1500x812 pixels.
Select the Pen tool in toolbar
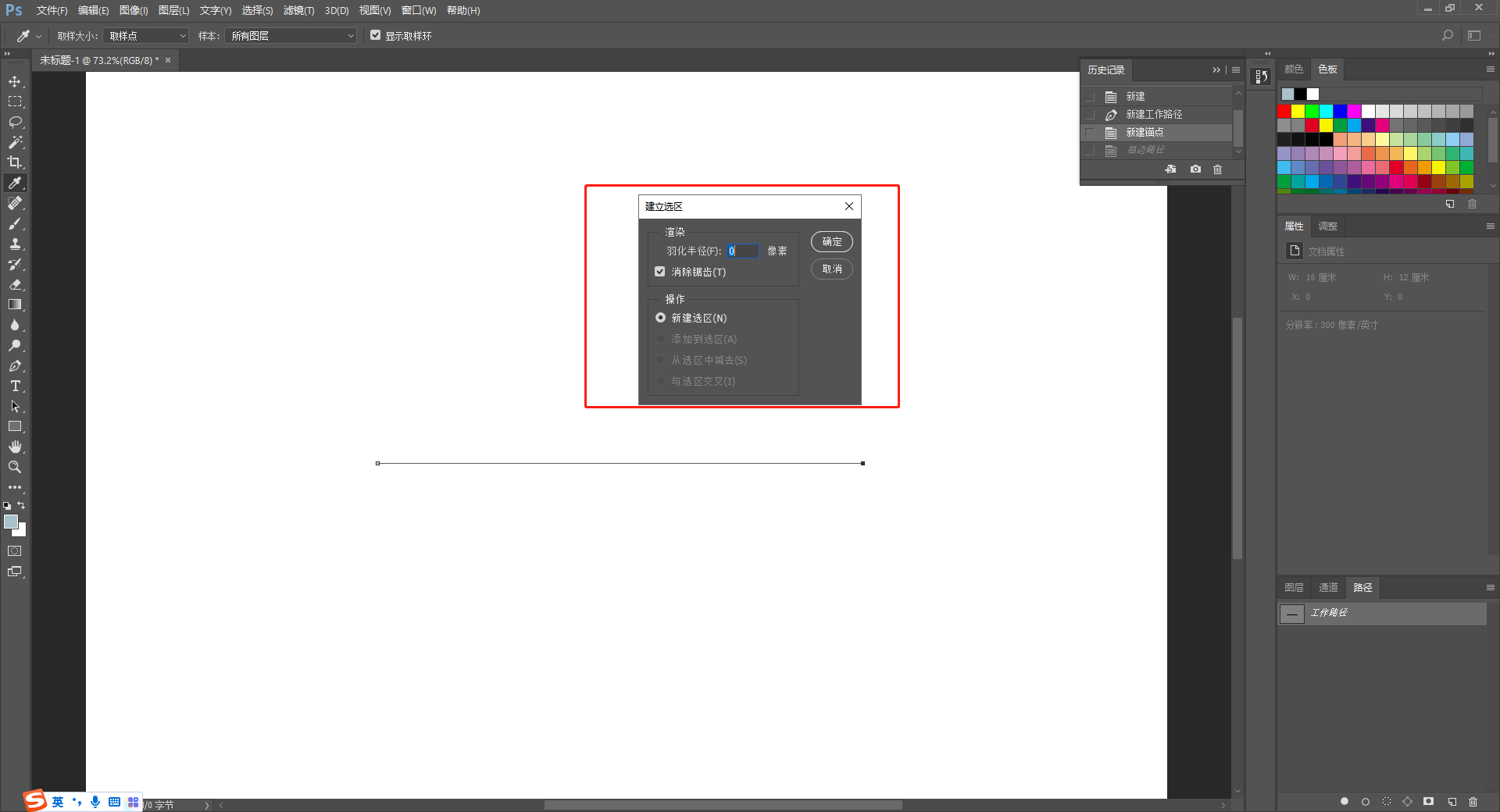click(x=15, y=365)
